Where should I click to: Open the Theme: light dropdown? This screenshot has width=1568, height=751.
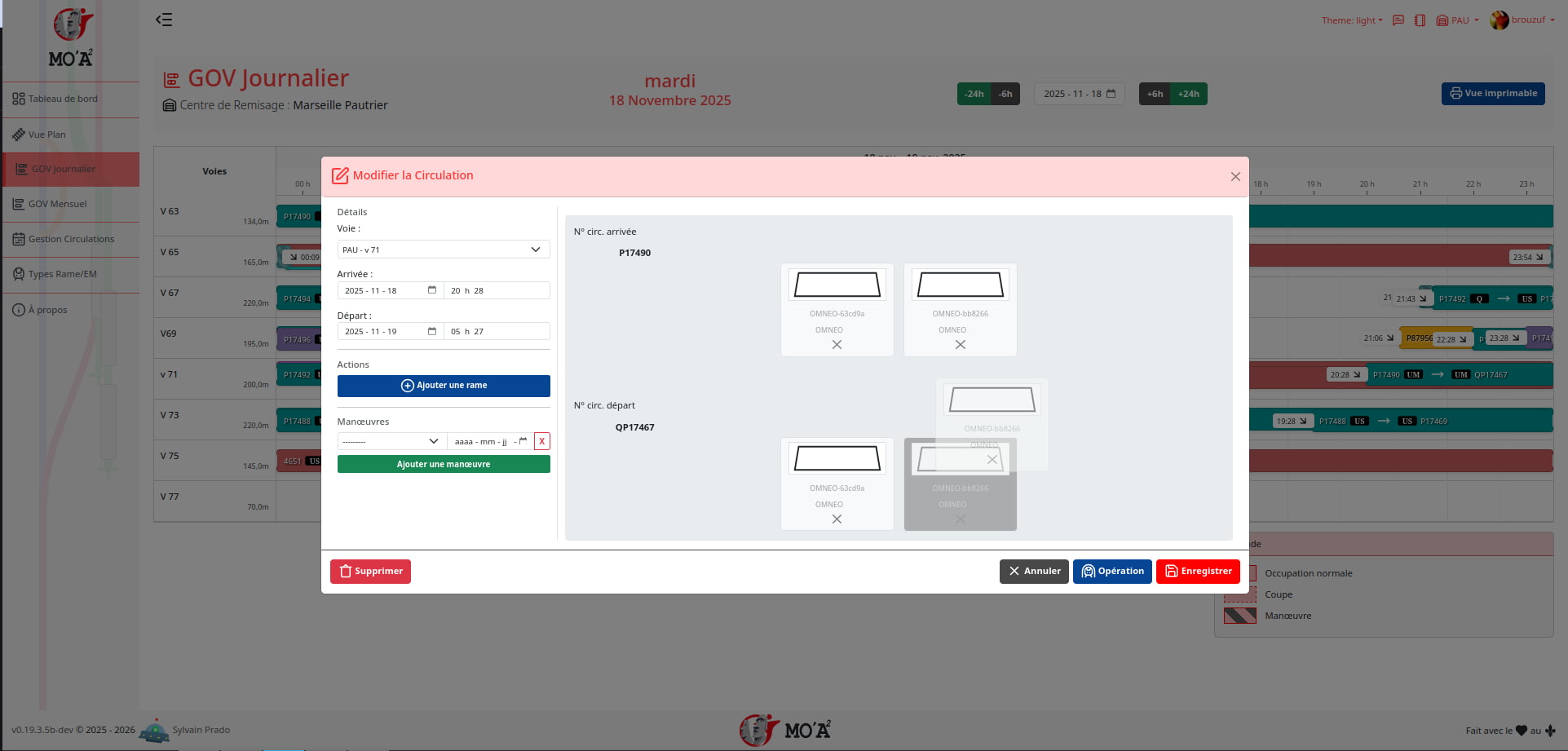pyautogui.click(x=1351, y=20)
